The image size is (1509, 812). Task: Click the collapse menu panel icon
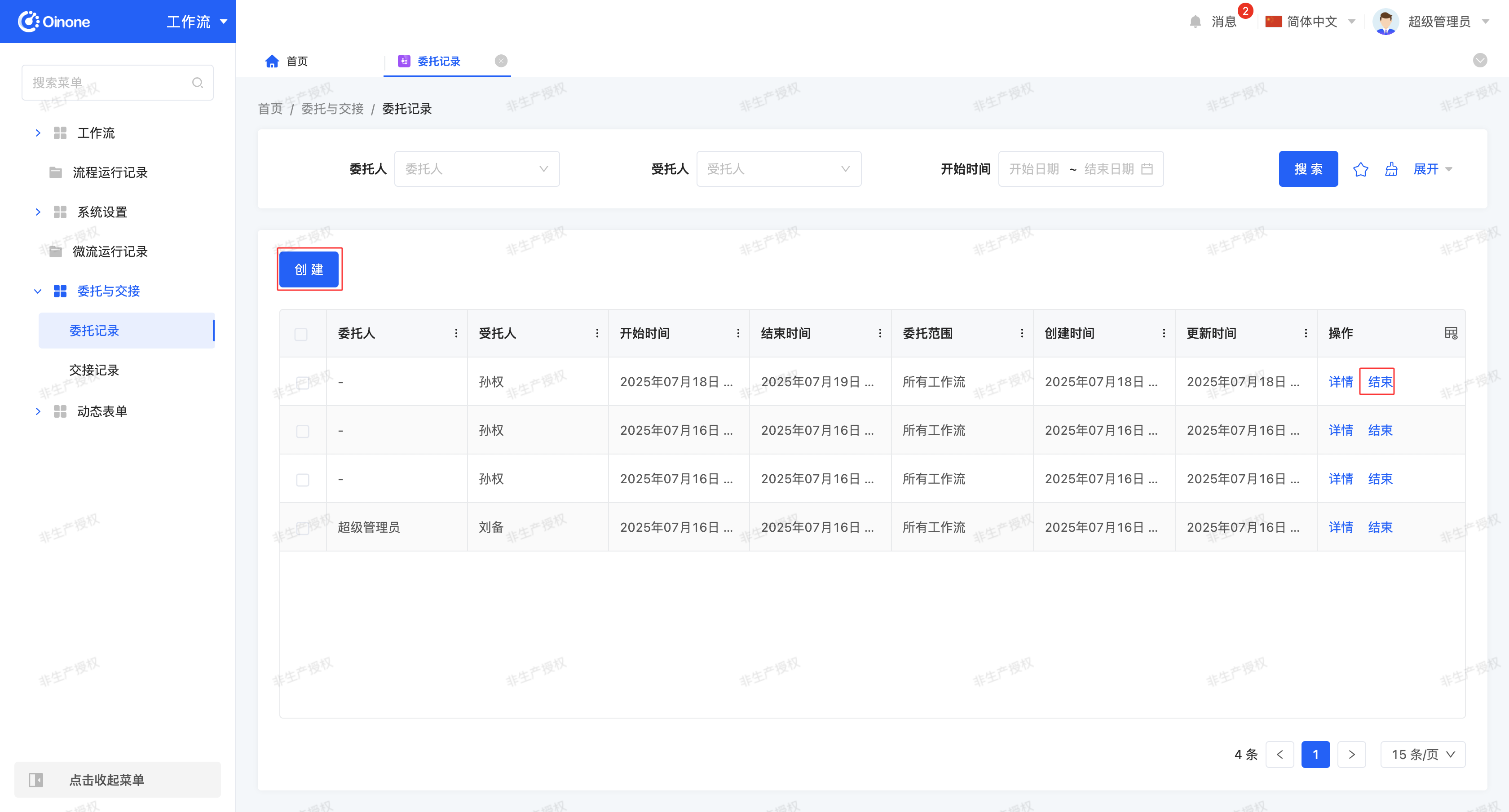[36, 780]
